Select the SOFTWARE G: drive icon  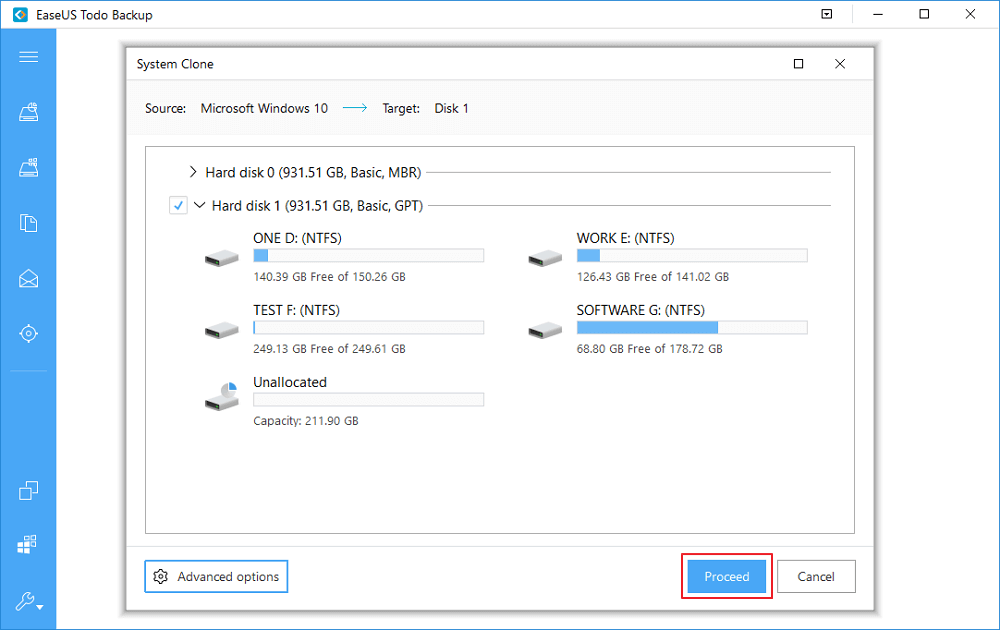pyautogui.click(x=545, y=330)
